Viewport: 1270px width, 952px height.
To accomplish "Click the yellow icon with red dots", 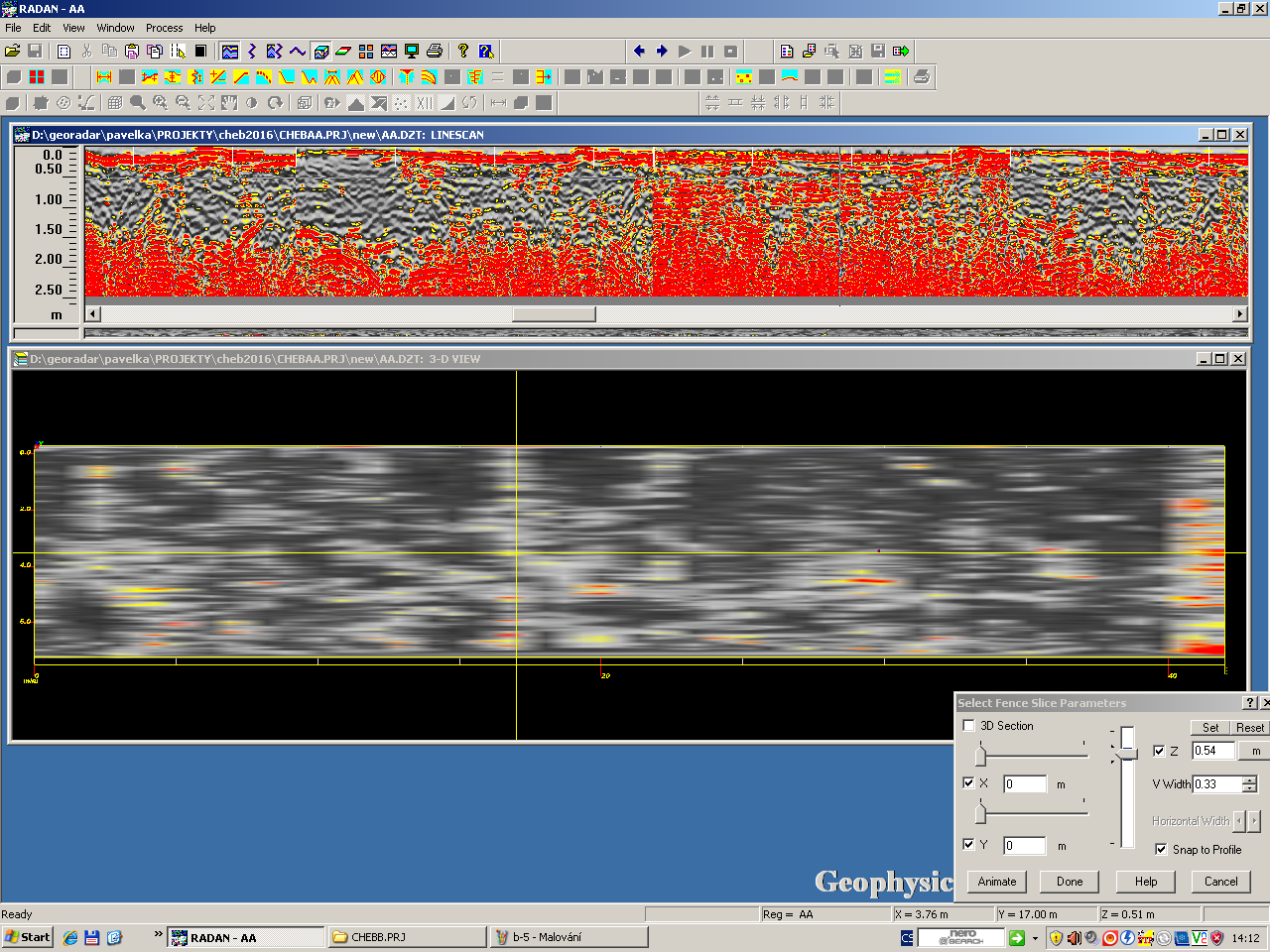I will coord(744,76).
